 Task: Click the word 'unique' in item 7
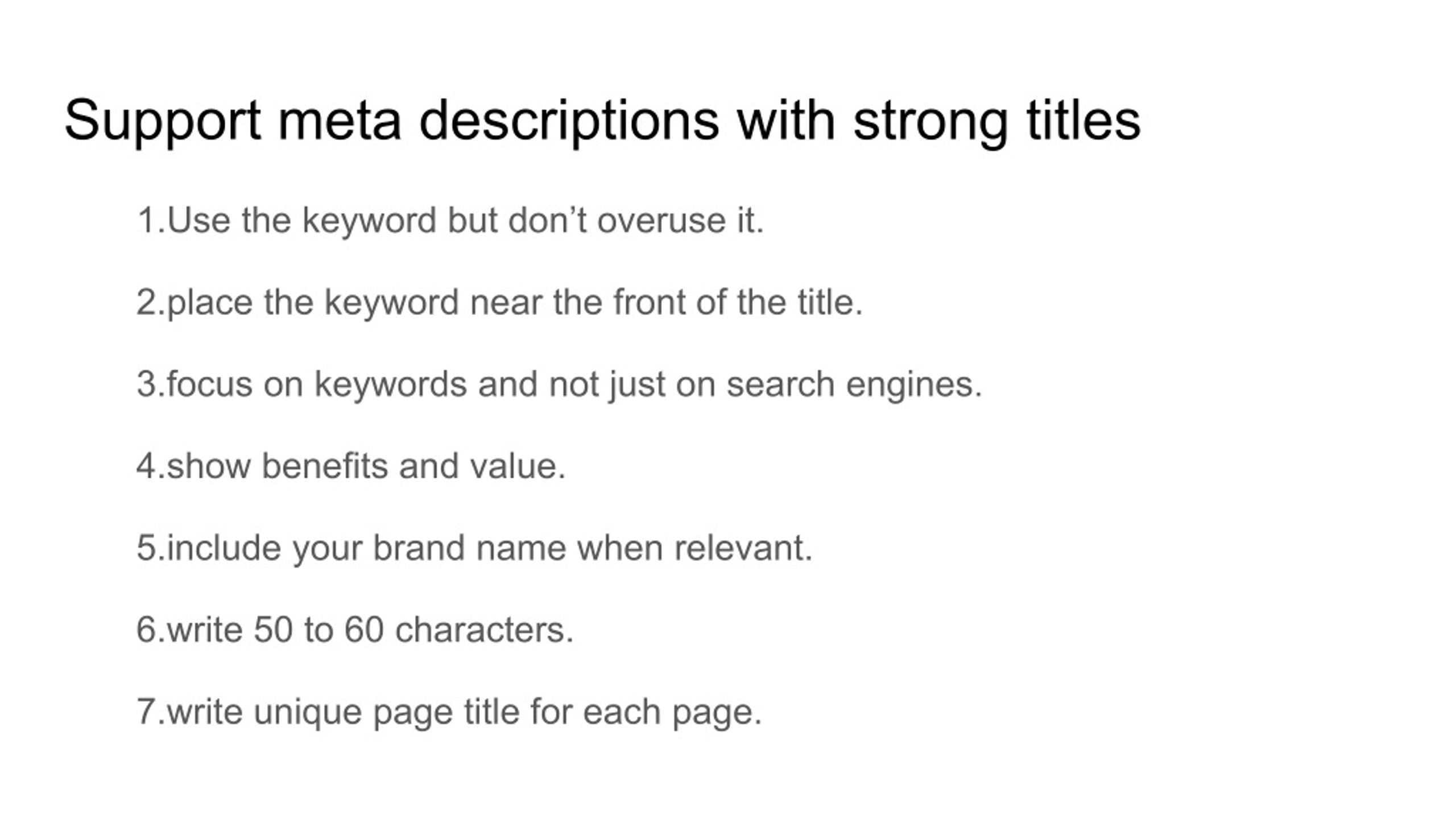click(308, 713)
